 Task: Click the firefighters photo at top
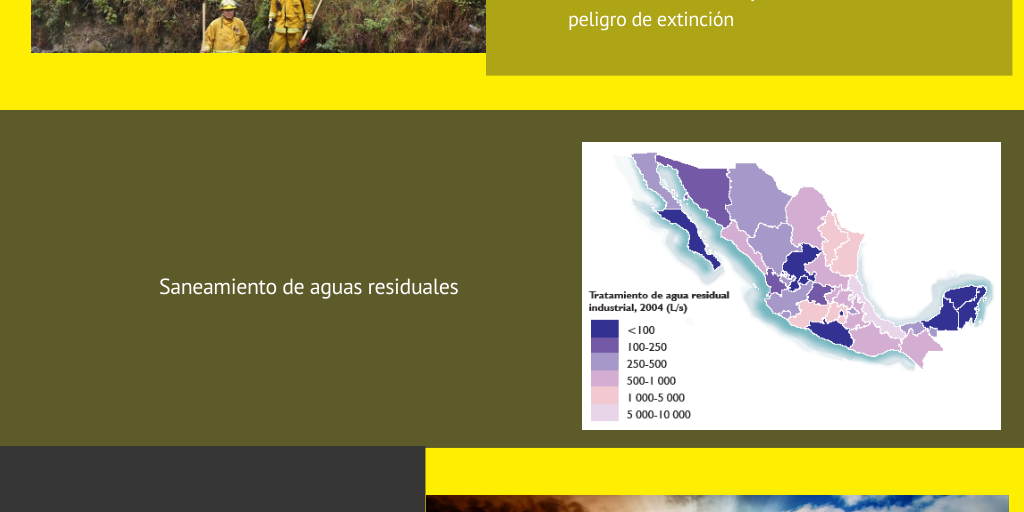(258, 26)
